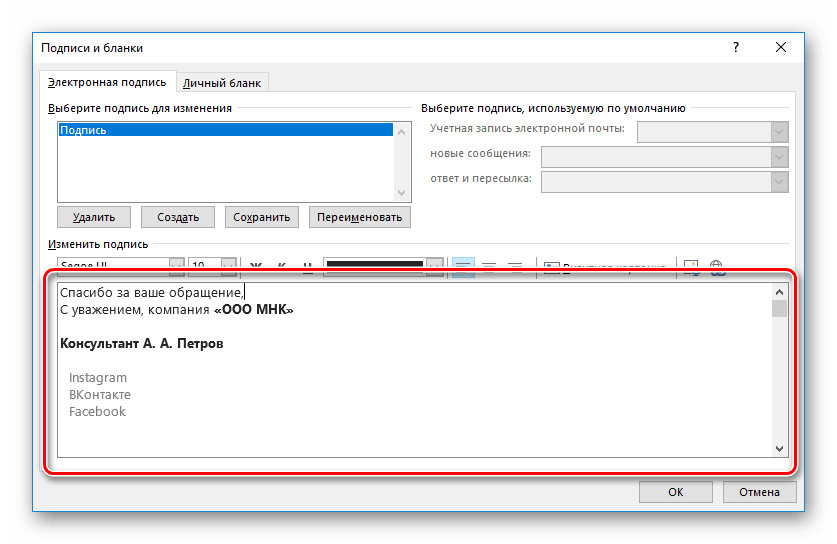Toggle bold formatting in signature toolbar
Image resolution: width=837 pixels, height=544 pixels.
(255, 266)
